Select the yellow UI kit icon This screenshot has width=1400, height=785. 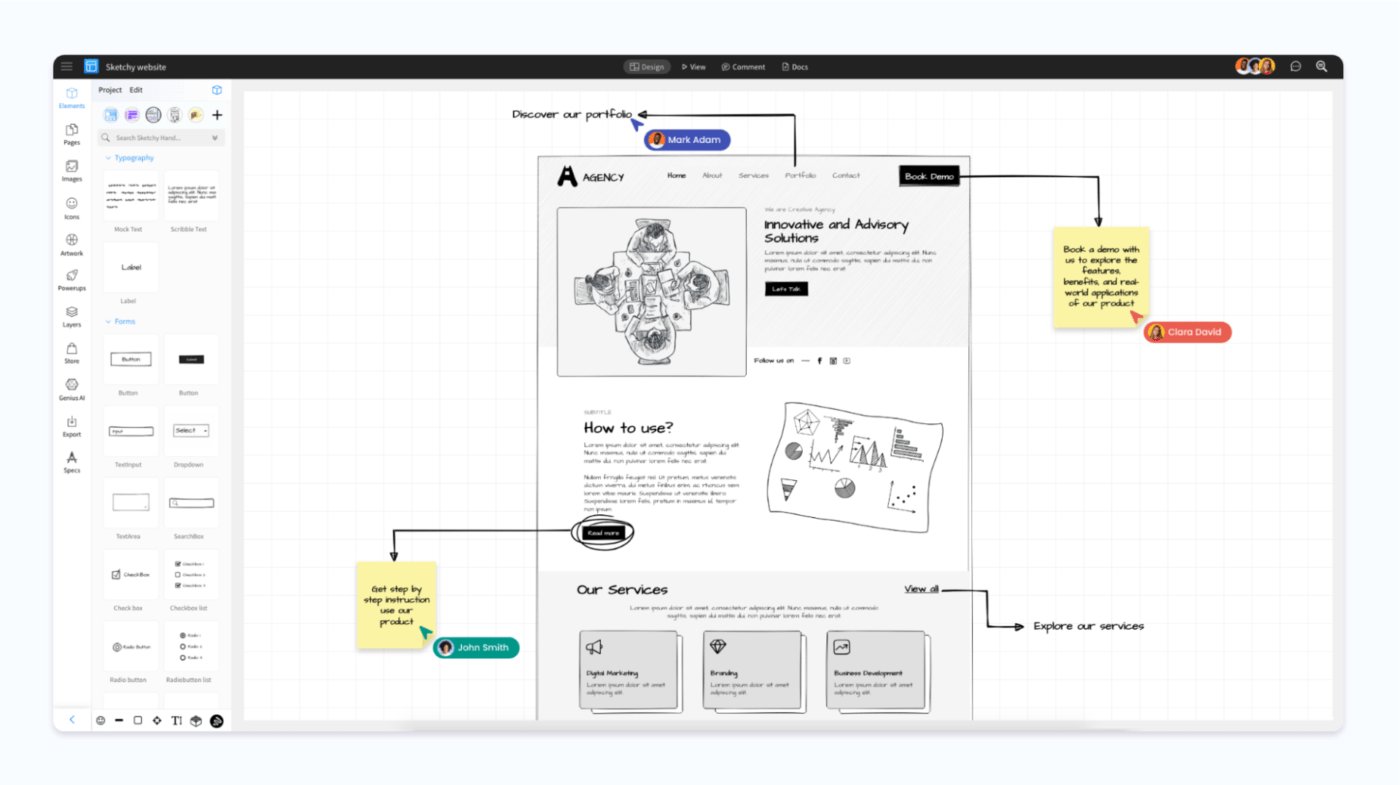click(x=196, y=115)
